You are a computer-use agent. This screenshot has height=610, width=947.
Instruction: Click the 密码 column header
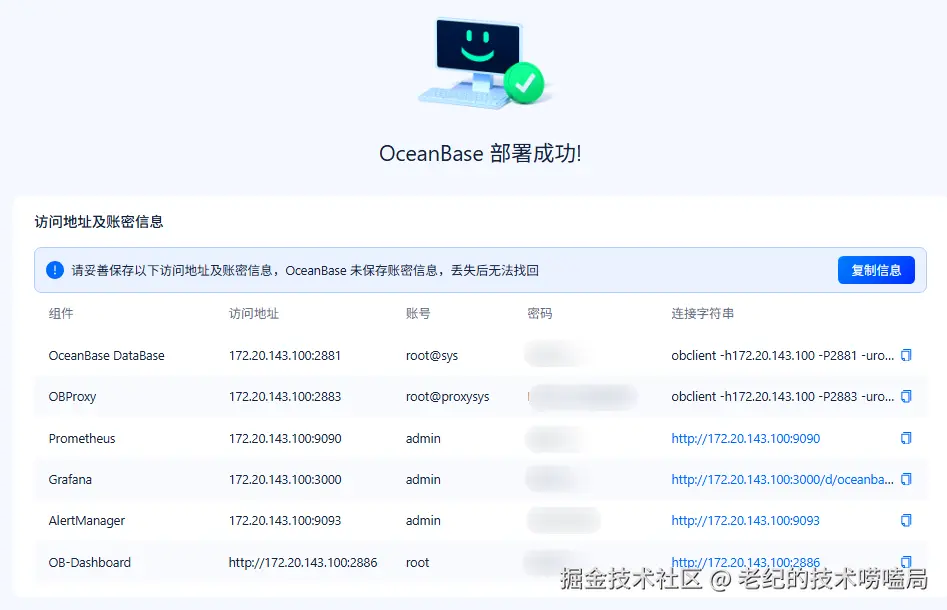point(539,313)
